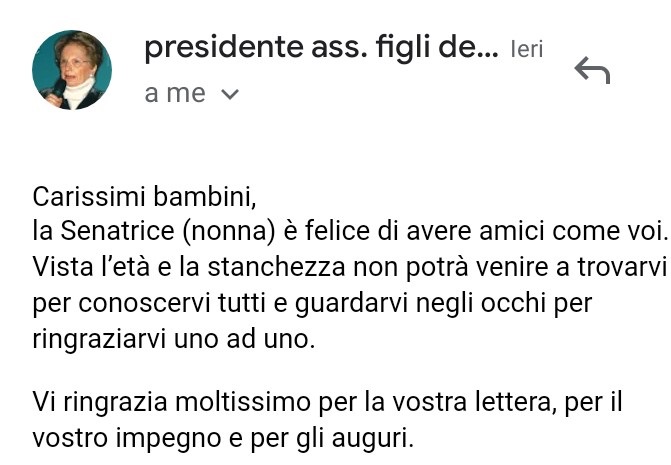Open the sender's profile photo
Screen dimensions: 671x465
tap(72, 70)
